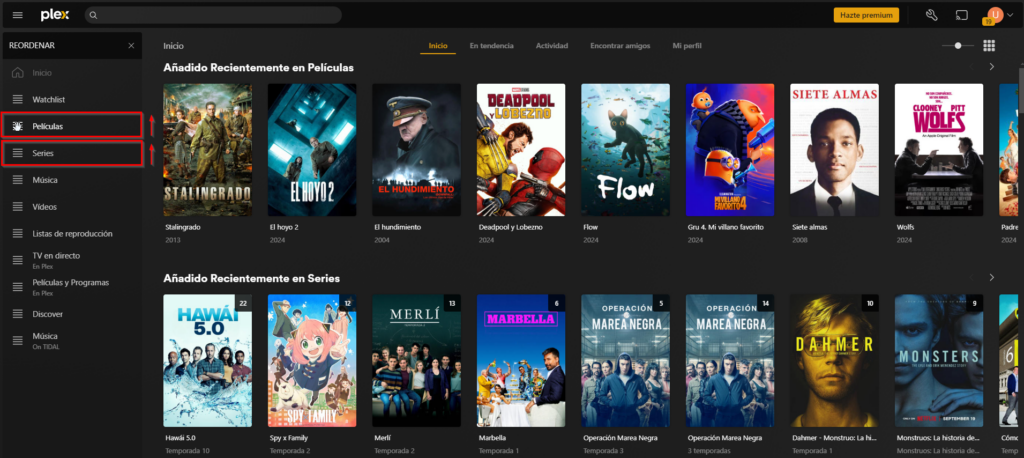Open the Stalingrado movie poster

208,150
